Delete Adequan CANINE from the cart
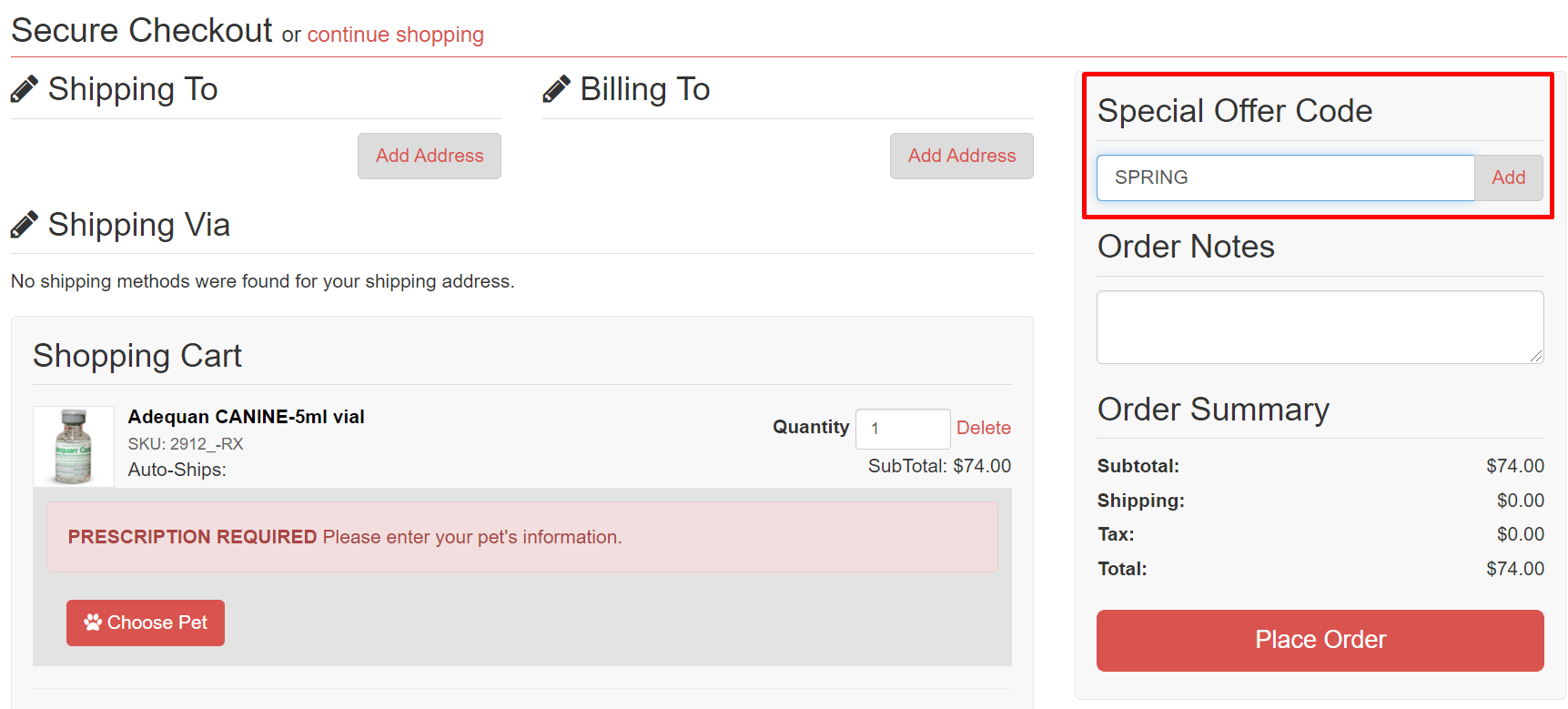The width and height of the screenshot is (1568, 709). tap(984, 428)
